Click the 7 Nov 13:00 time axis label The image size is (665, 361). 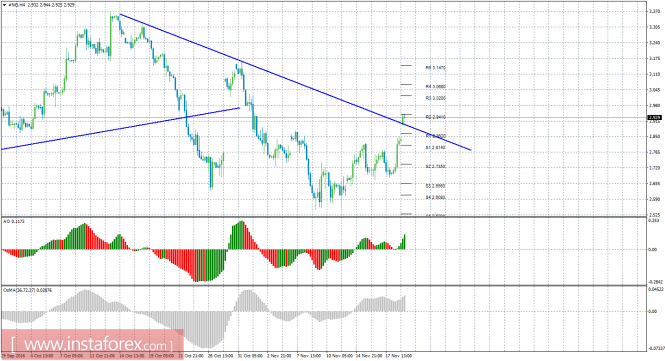[309, 356]
